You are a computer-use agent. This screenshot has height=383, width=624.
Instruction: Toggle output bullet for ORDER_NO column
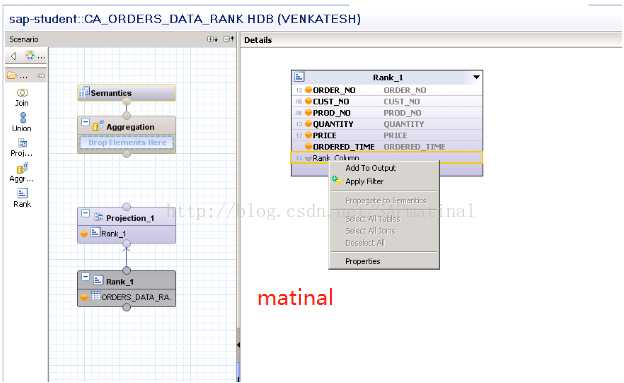click(308, 90)
